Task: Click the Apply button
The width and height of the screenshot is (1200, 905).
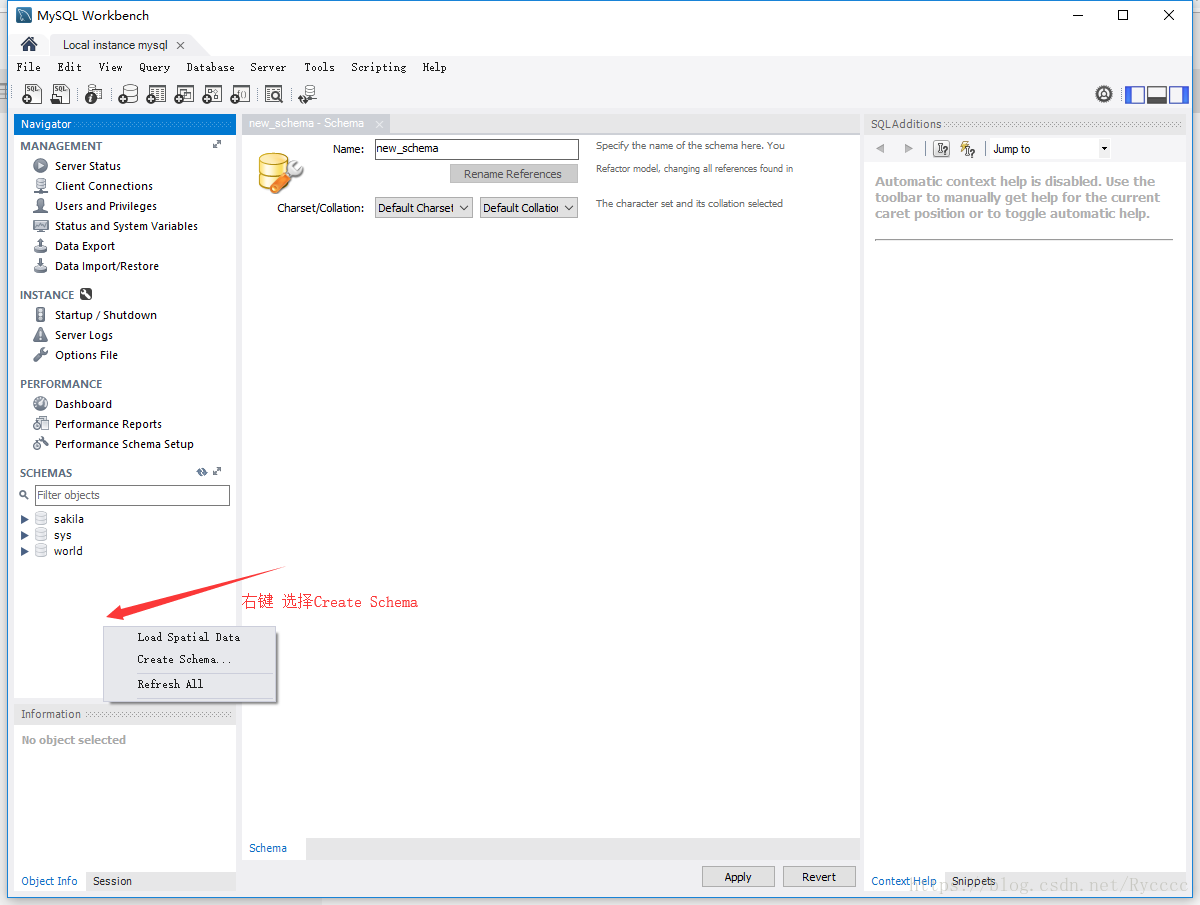Action: point(738,877)
